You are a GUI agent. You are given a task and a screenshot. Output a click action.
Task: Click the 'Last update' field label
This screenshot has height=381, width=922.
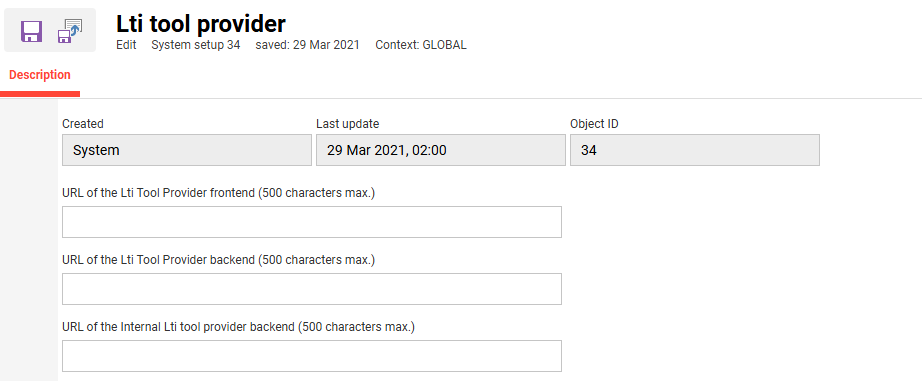348,124
